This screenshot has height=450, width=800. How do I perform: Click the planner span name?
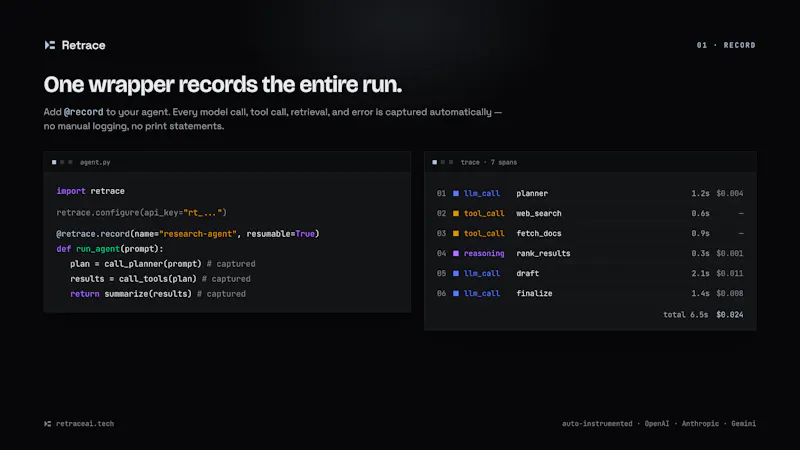(532, 193)
